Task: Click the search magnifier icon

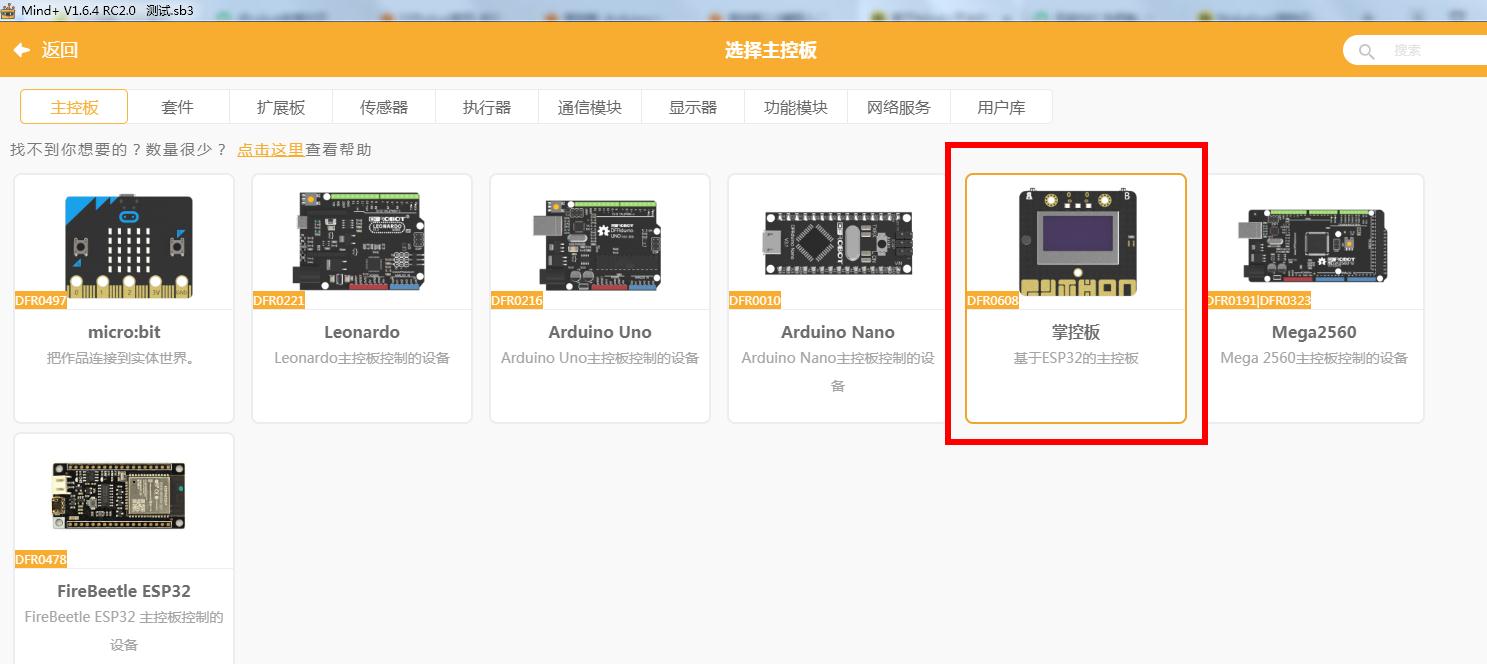Action: [1367, 51]
